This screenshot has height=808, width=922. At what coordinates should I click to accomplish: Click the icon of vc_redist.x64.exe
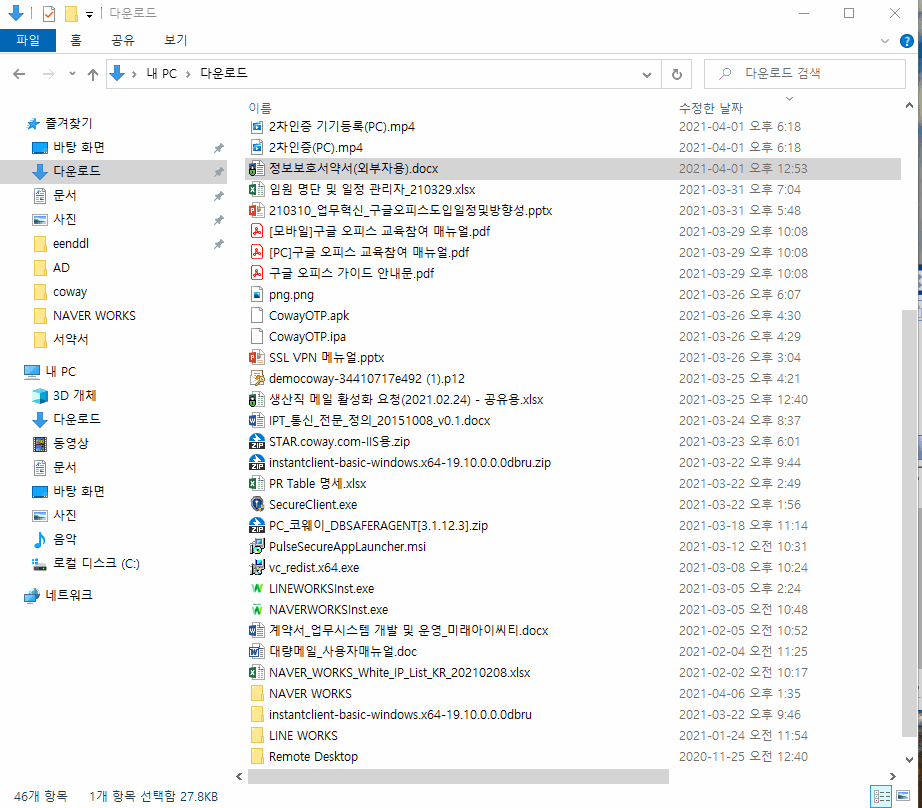256,567
